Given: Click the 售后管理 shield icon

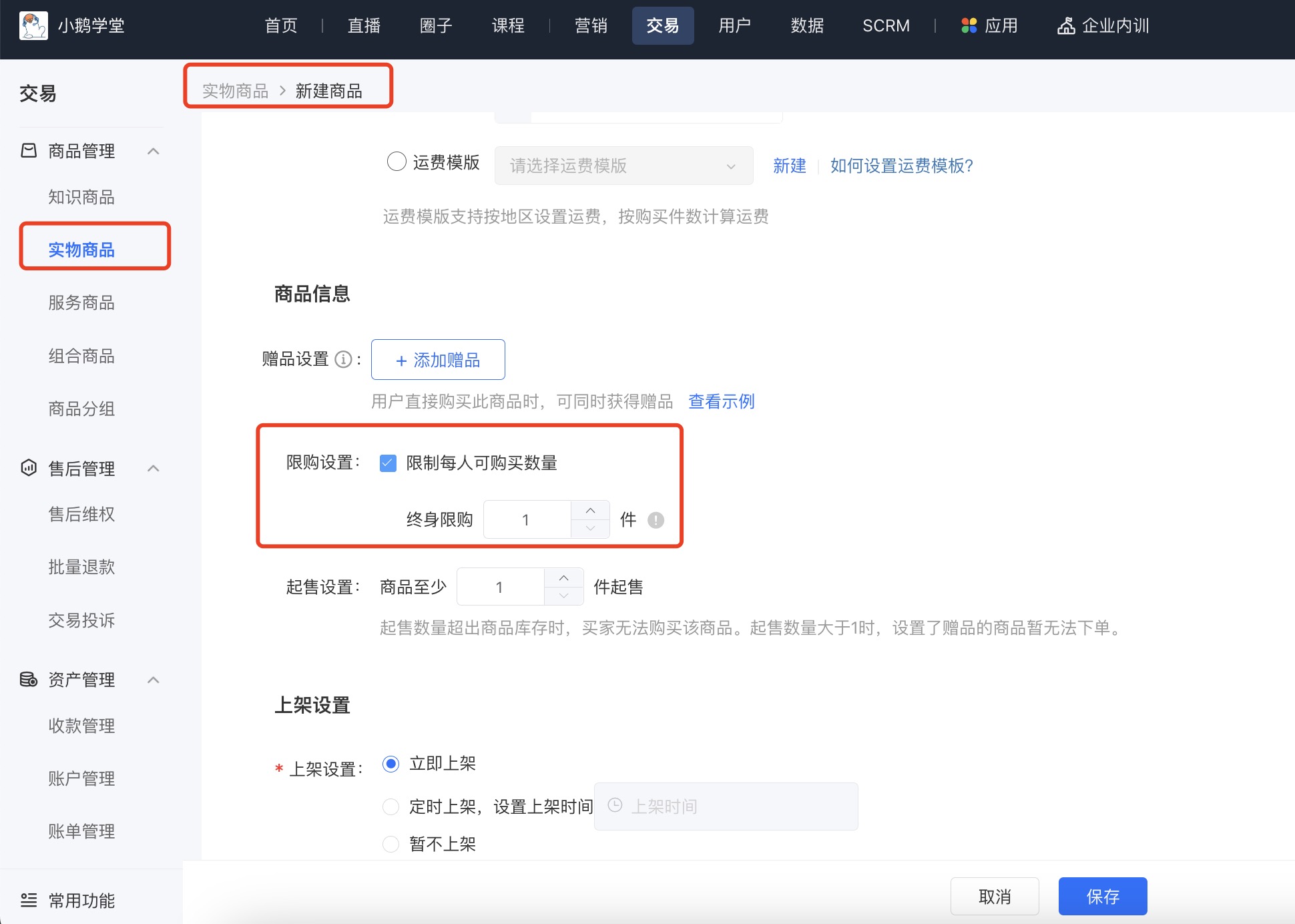Looking at the screenshot, I should 29,468.
